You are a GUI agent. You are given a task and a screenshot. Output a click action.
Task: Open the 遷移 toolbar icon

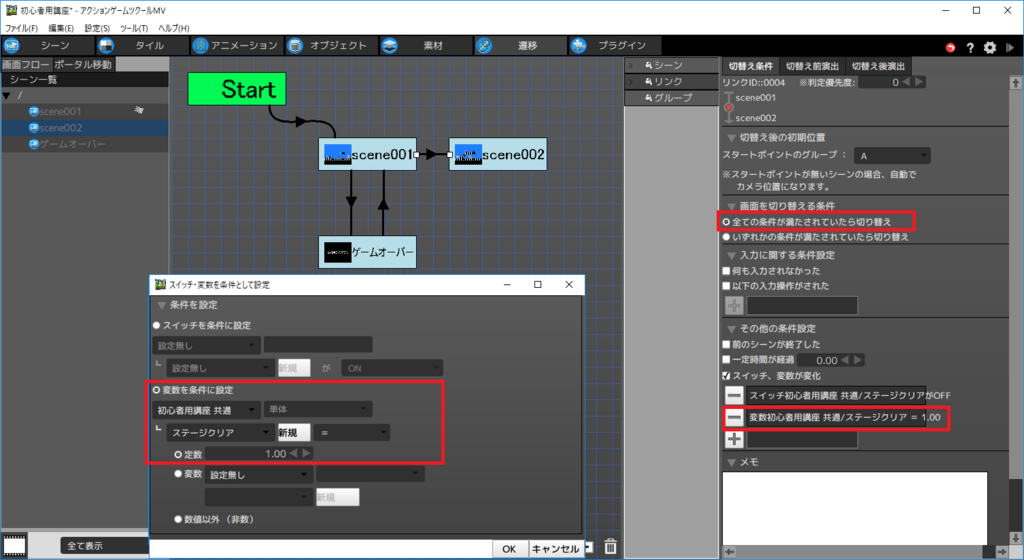click(x=483, y=46)
